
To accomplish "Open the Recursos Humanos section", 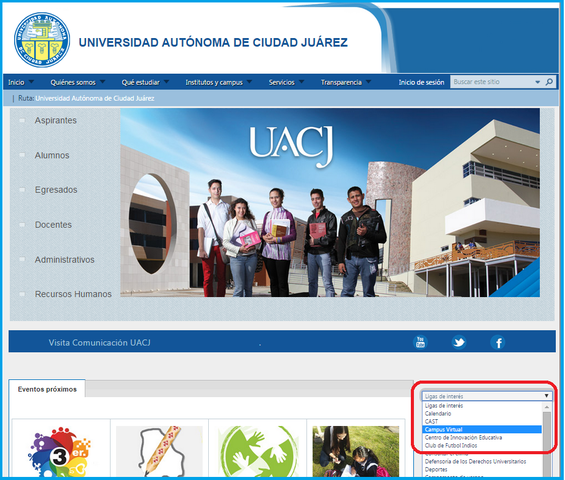I will coord(73,294).
